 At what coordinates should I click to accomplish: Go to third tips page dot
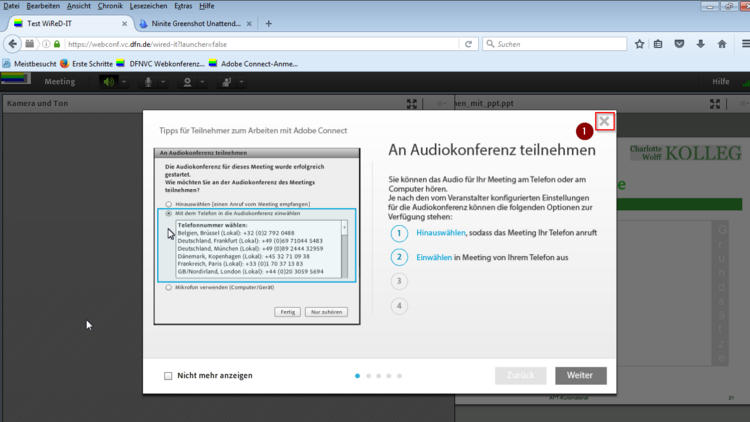tap(379, 376)
